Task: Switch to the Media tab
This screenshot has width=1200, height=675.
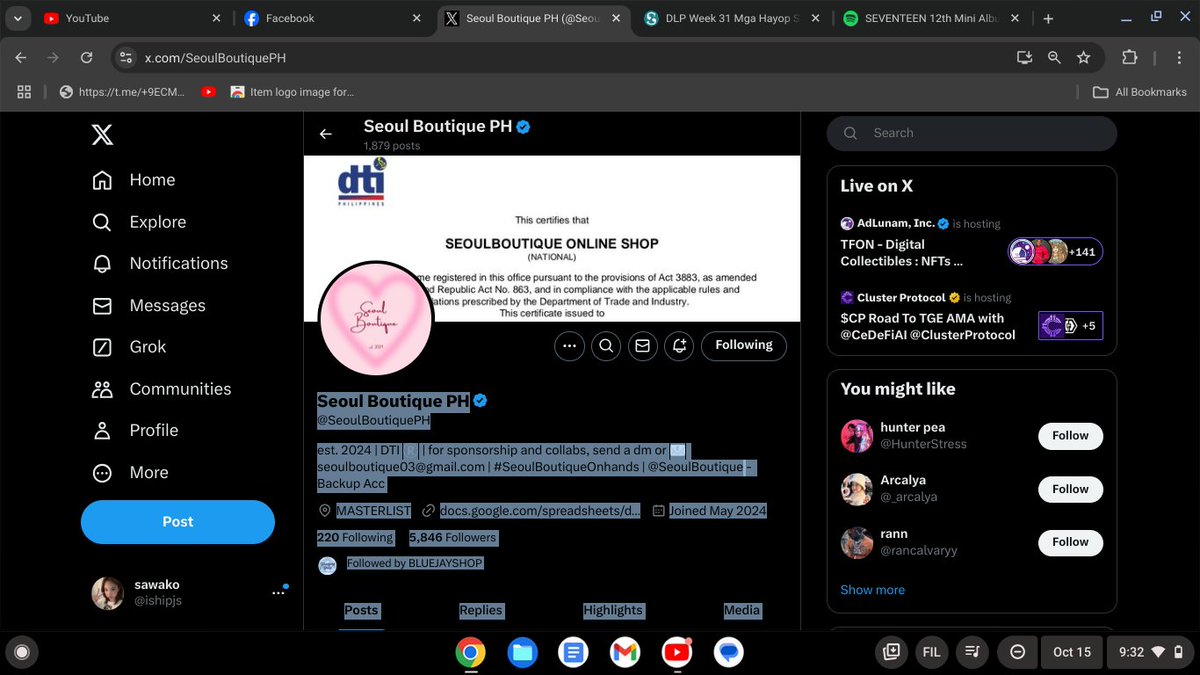Action: [742, 610]
